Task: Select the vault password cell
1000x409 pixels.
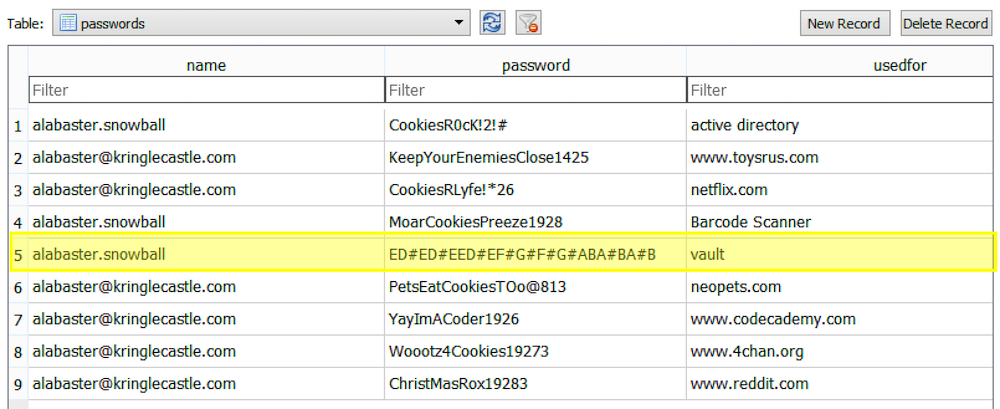Action: click(x=536, y=255)
